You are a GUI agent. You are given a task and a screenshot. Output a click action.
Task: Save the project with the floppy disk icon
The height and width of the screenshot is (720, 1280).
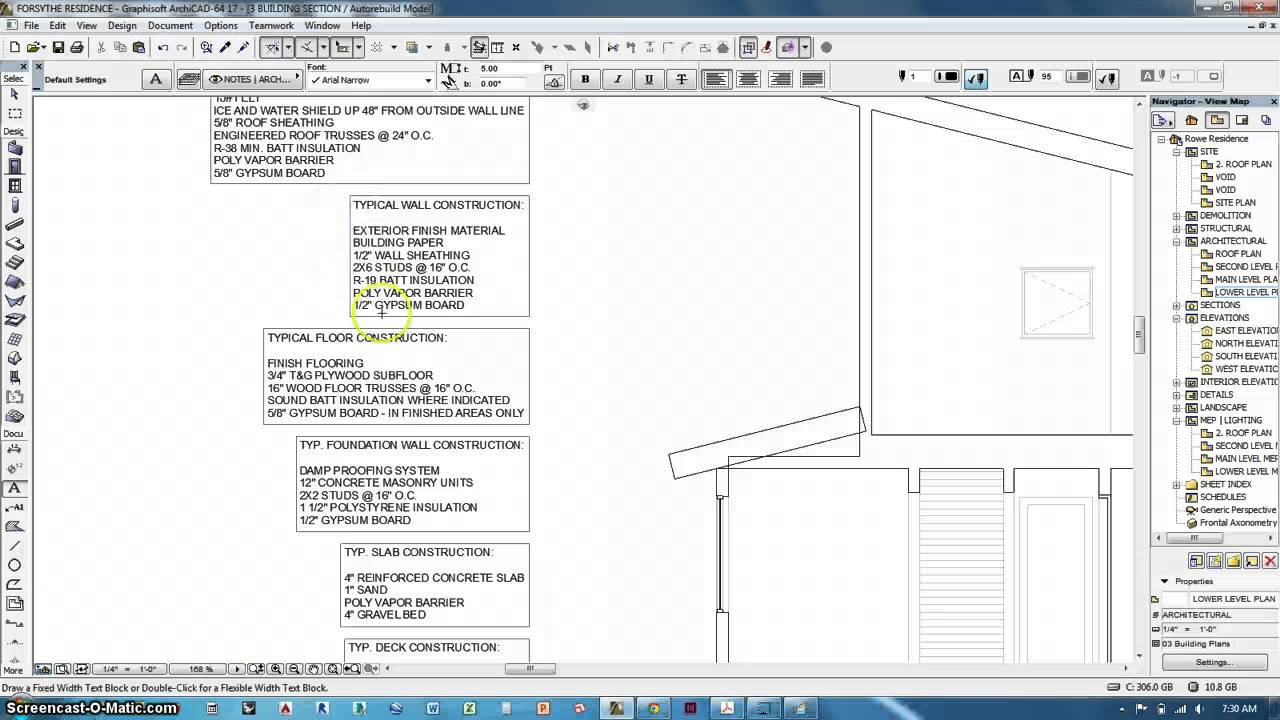(x=58, y=47)
